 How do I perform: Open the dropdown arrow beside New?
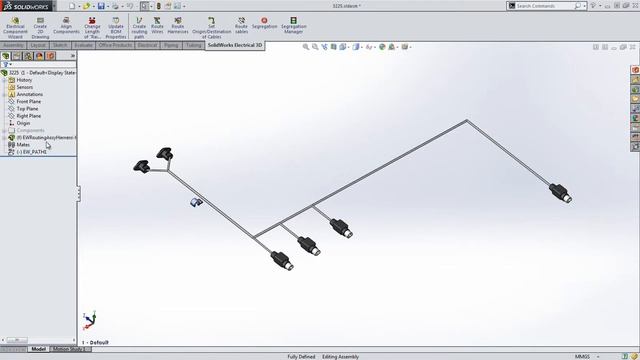pos(79,6)
